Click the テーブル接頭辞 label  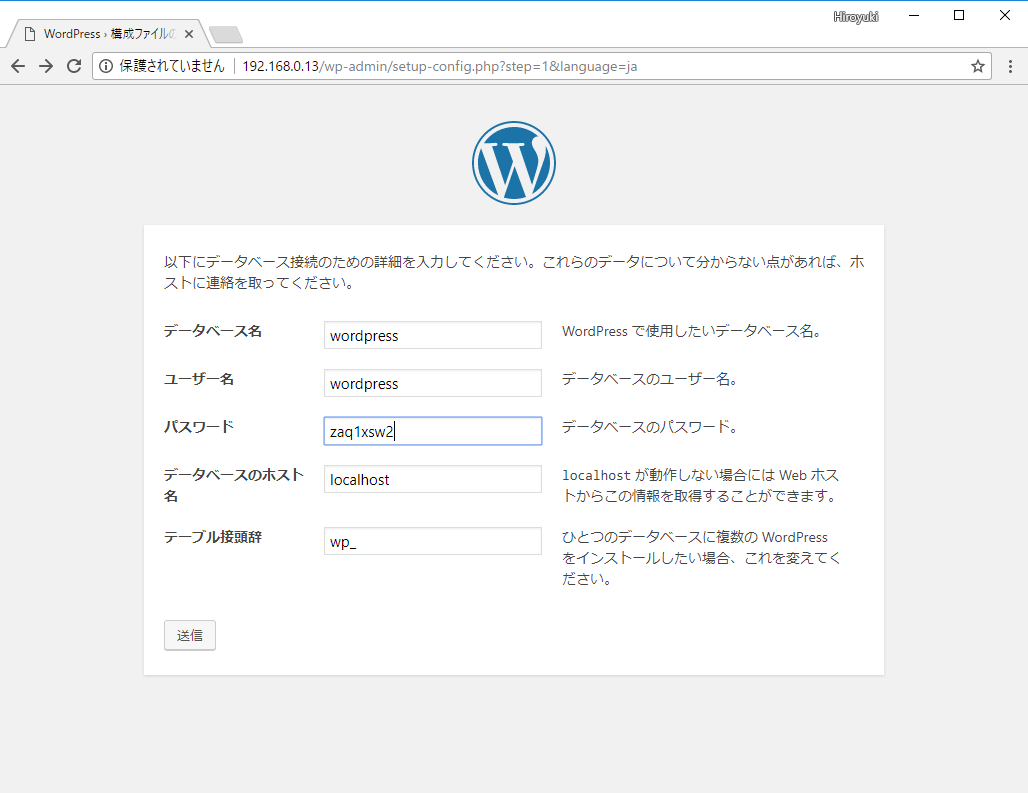pyautogui.click(x=212, y=537)
